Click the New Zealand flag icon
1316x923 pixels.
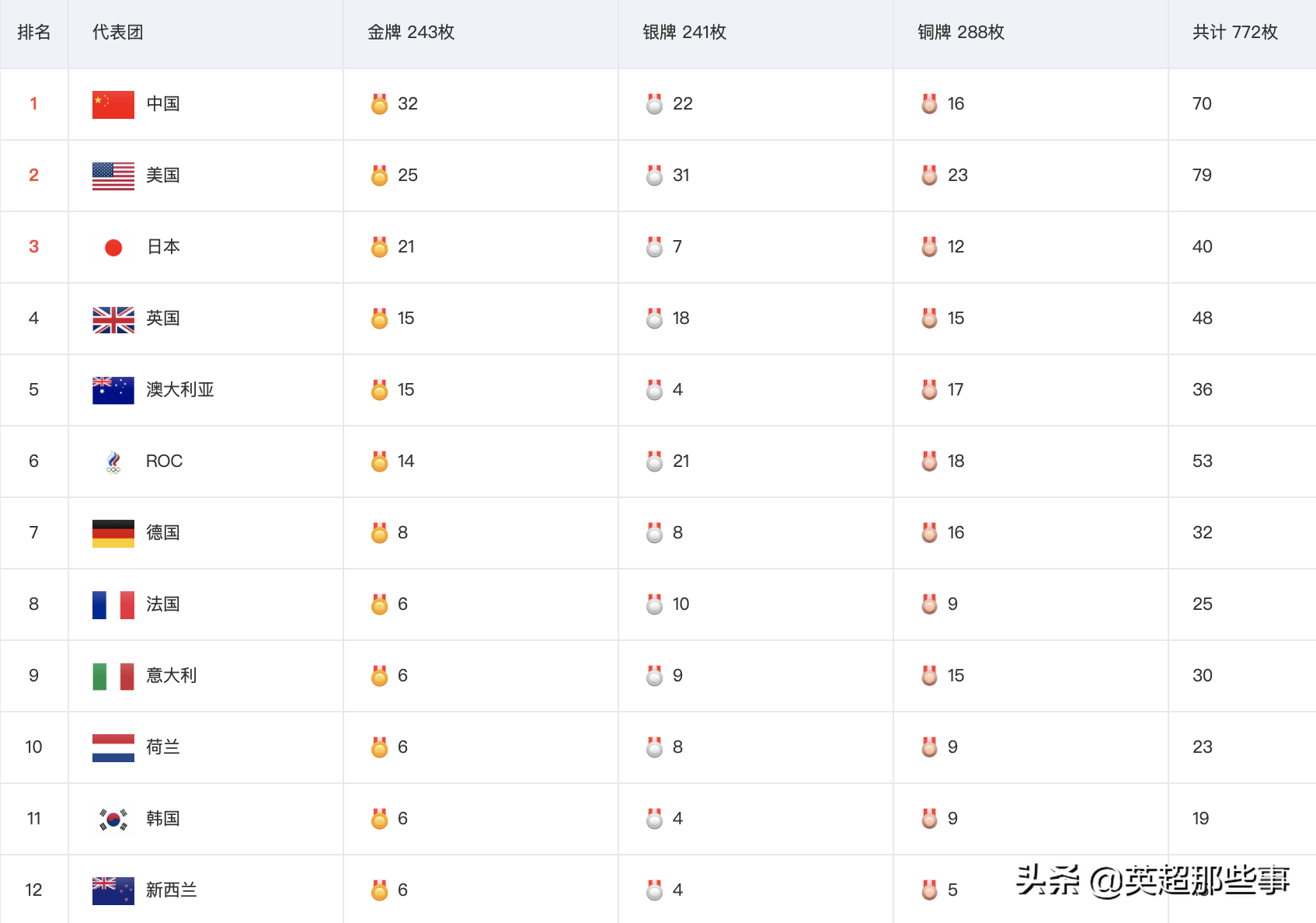(x=113, y=890)
